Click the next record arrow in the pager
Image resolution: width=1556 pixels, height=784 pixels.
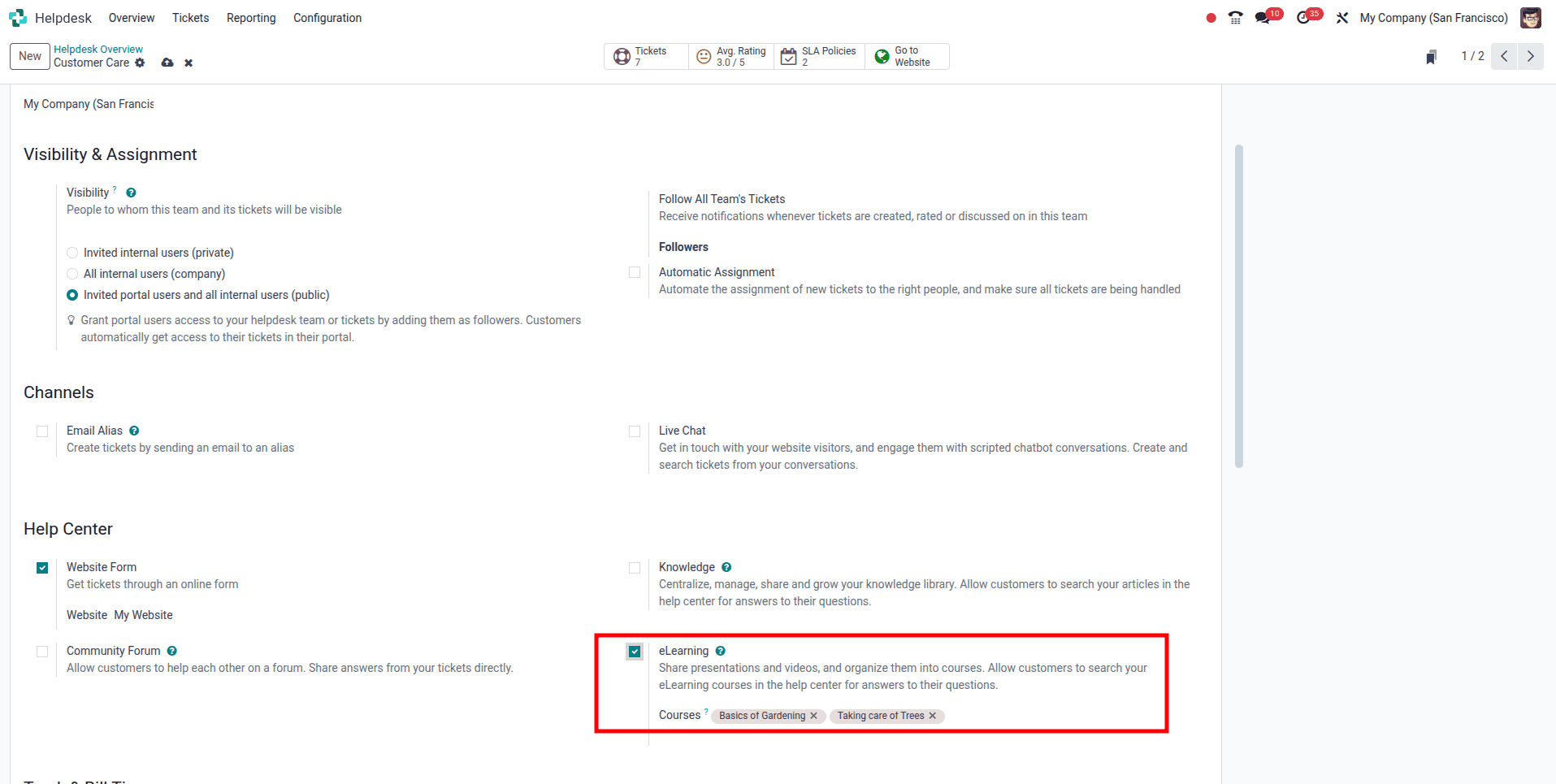pyautogui.click(x=1531, y=56)
